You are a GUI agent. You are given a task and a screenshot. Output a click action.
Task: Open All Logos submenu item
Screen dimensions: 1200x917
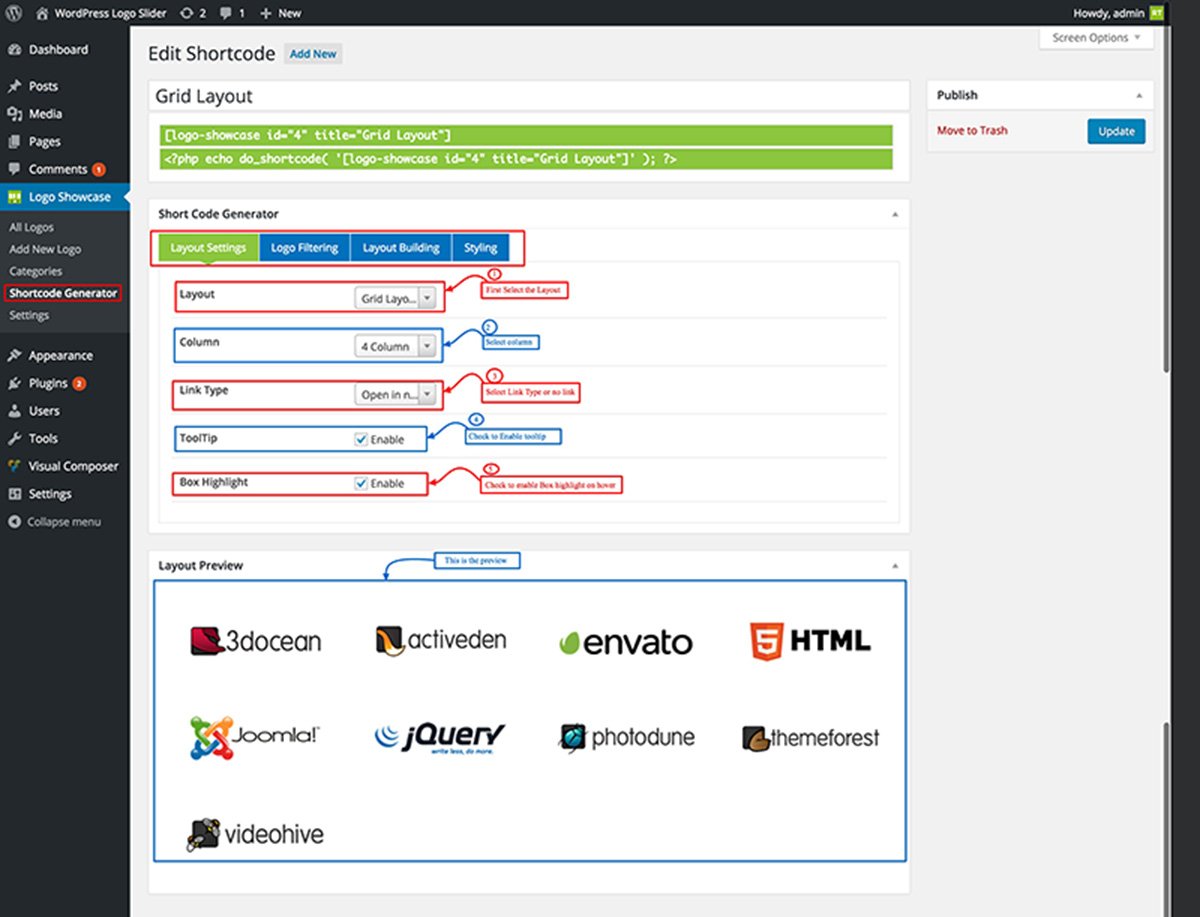[x=32, y=228]
